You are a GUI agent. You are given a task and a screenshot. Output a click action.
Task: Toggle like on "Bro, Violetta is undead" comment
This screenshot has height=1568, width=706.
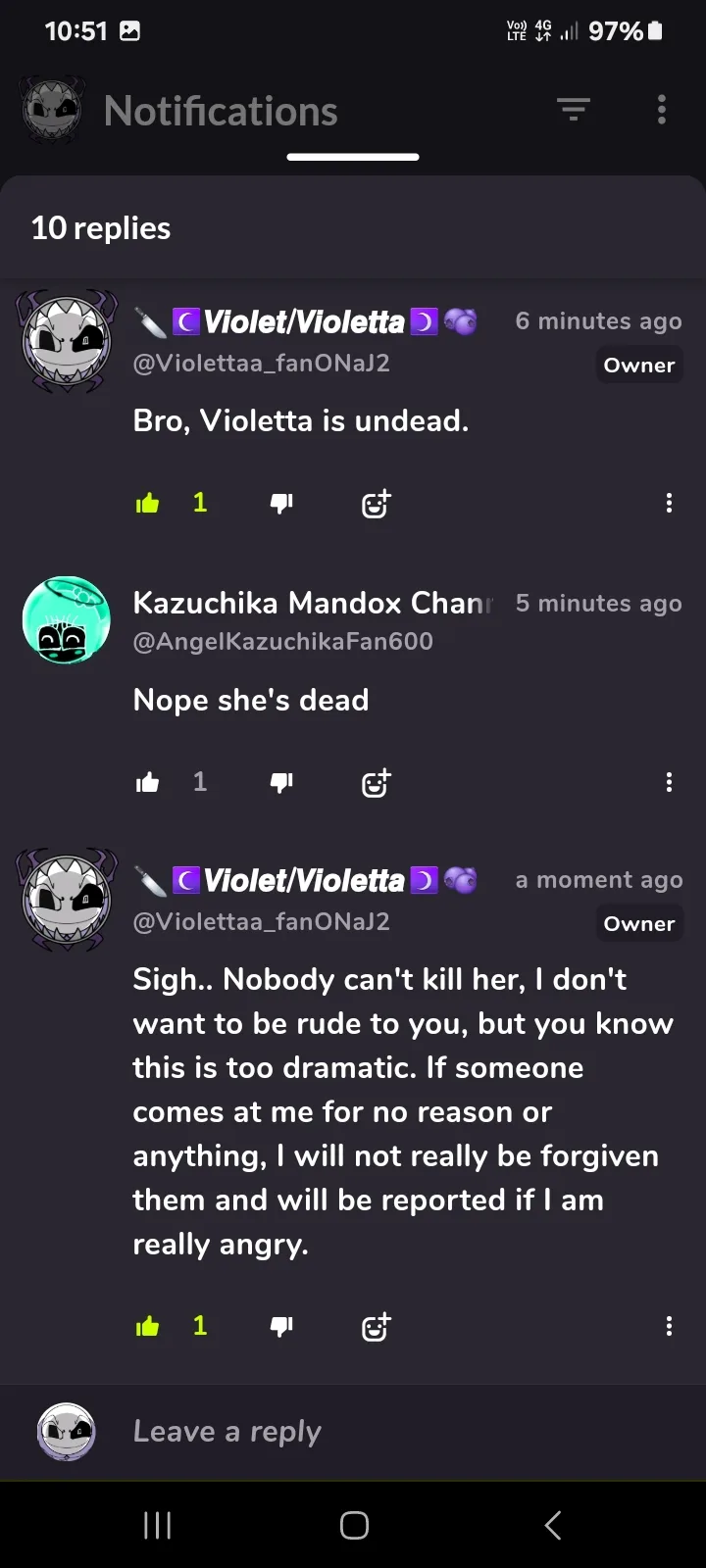click(148, 504)
